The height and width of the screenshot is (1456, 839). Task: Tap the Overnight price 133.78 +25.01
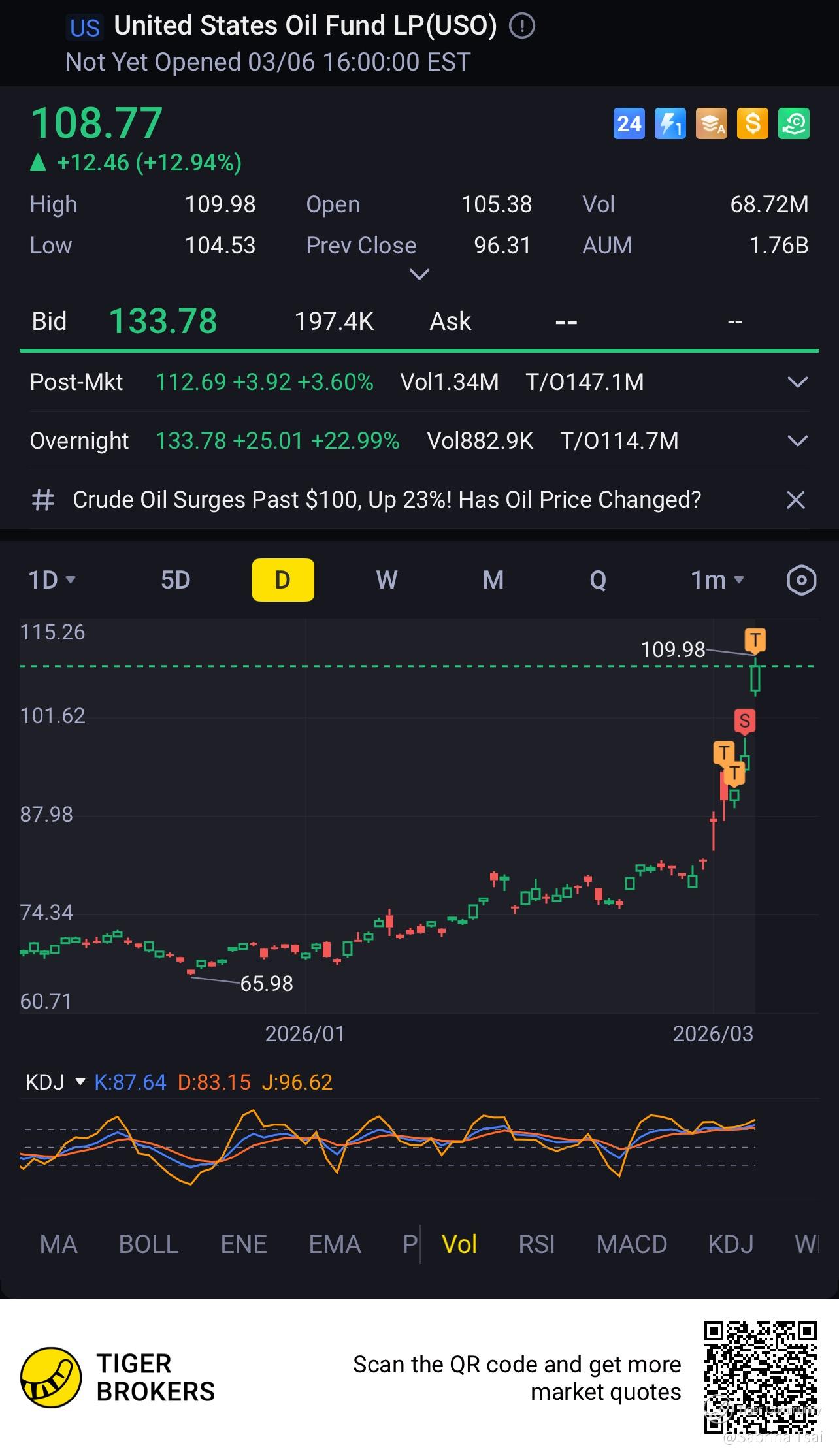[229, 441]
